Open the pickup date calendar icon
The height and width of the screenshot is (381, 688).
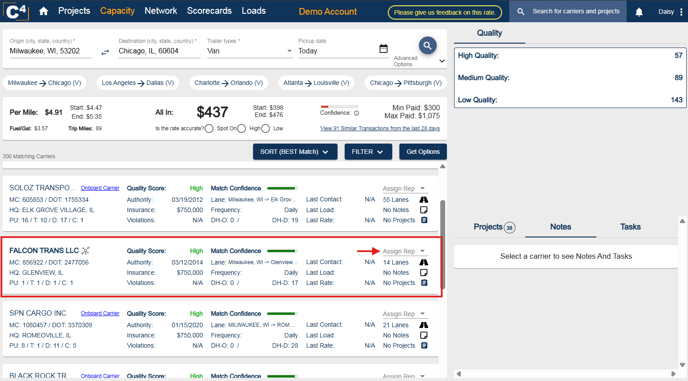383,49
